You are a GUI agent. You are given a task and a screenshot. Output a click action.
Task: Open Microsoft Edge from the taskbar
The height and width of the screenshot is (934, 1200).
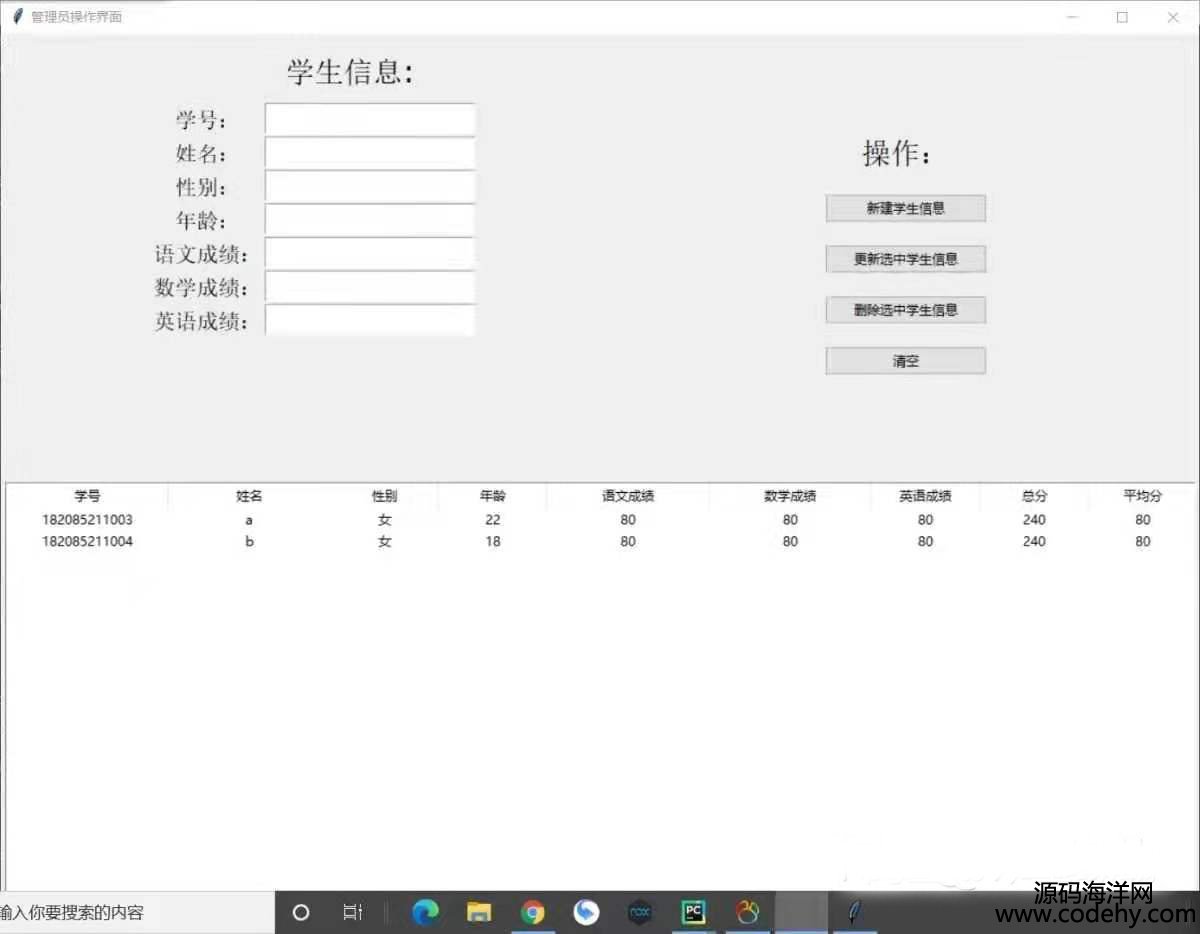[426, 912]
